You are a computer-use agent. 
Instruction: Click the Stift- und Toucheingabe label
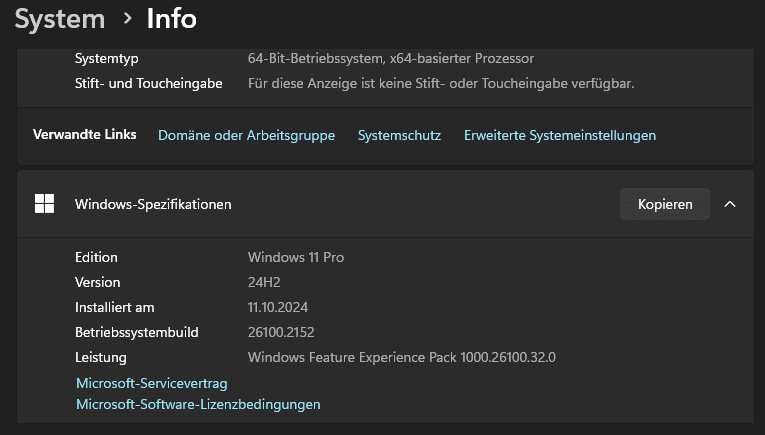tap(148, 83)
